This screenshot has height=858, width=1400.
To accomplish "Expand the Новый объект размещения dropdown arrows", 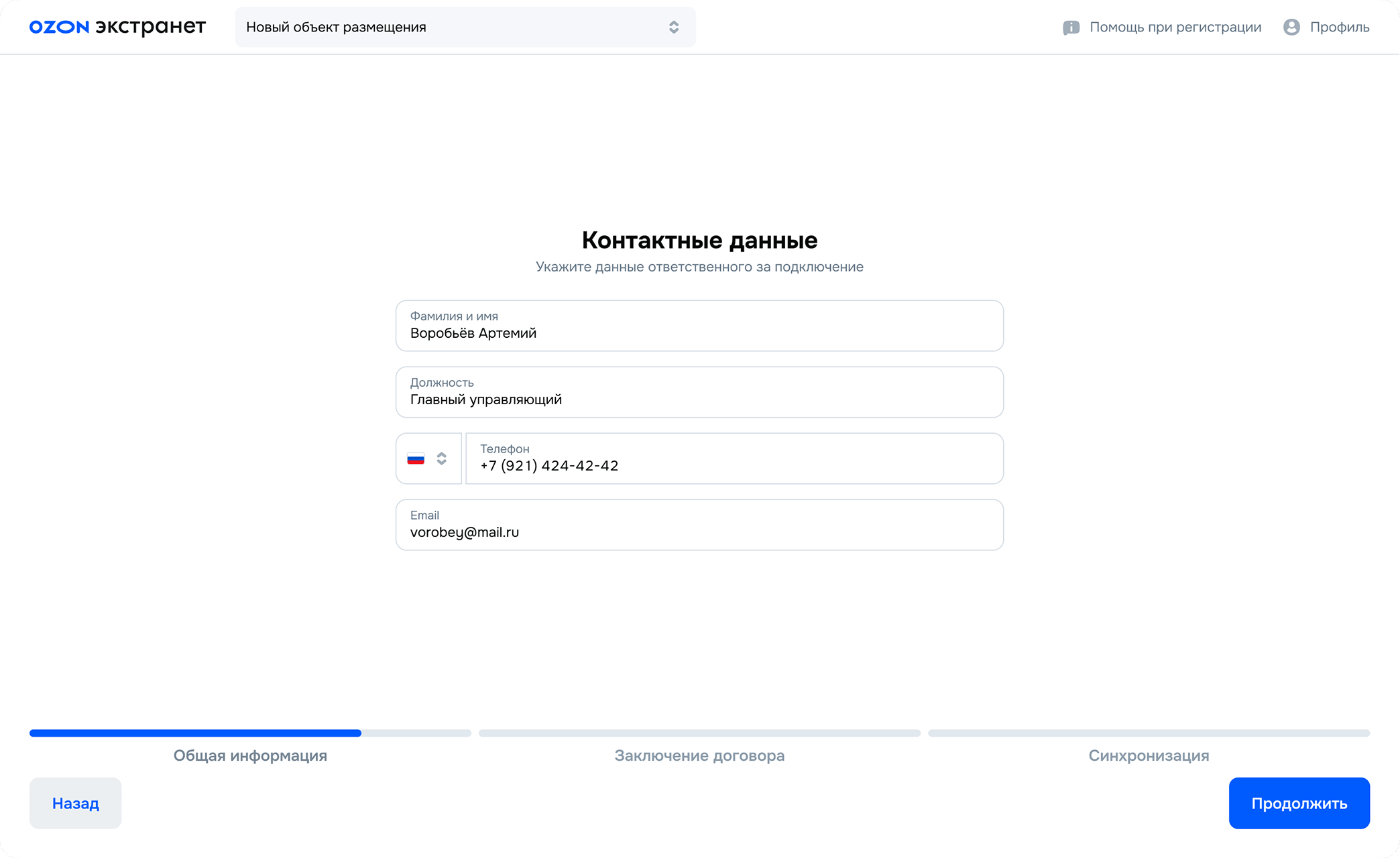I will point(674,27).
